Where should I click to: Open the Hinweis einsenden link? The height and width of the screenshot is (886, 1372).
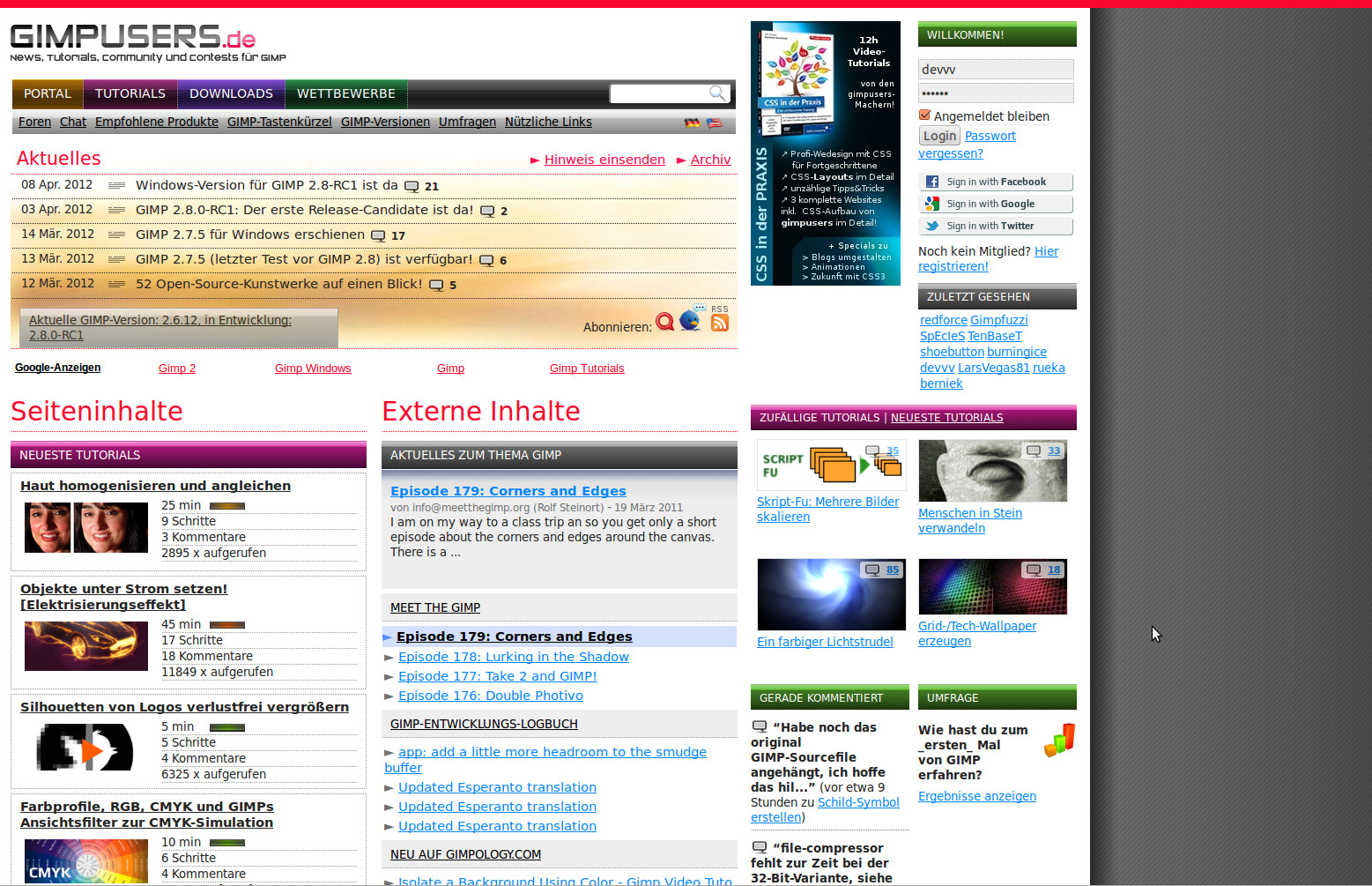pos(604,160)
